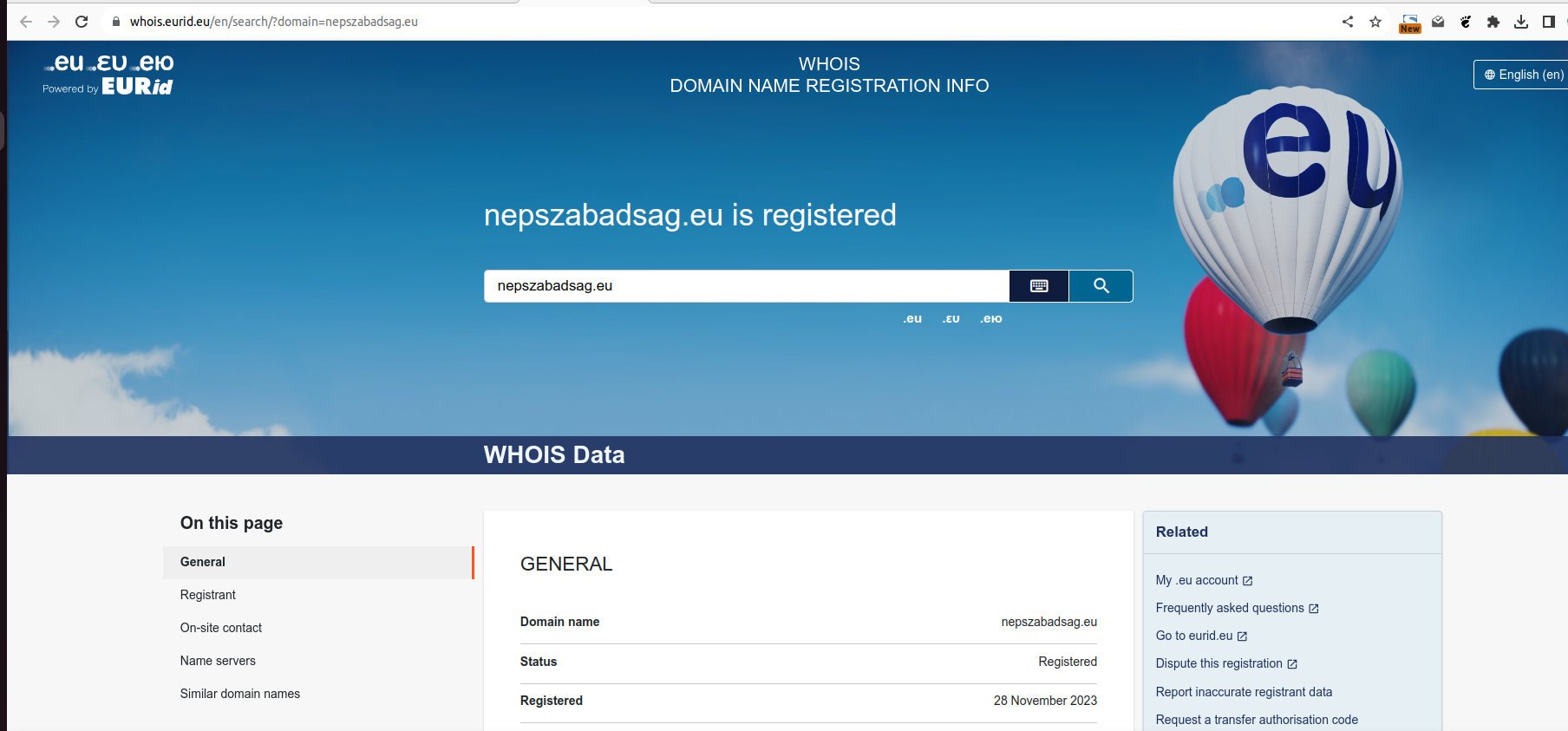The width and height of the screenshot is (1568, 731).
Task: Toggle the browser side panel
Action: pos(1549,22)
